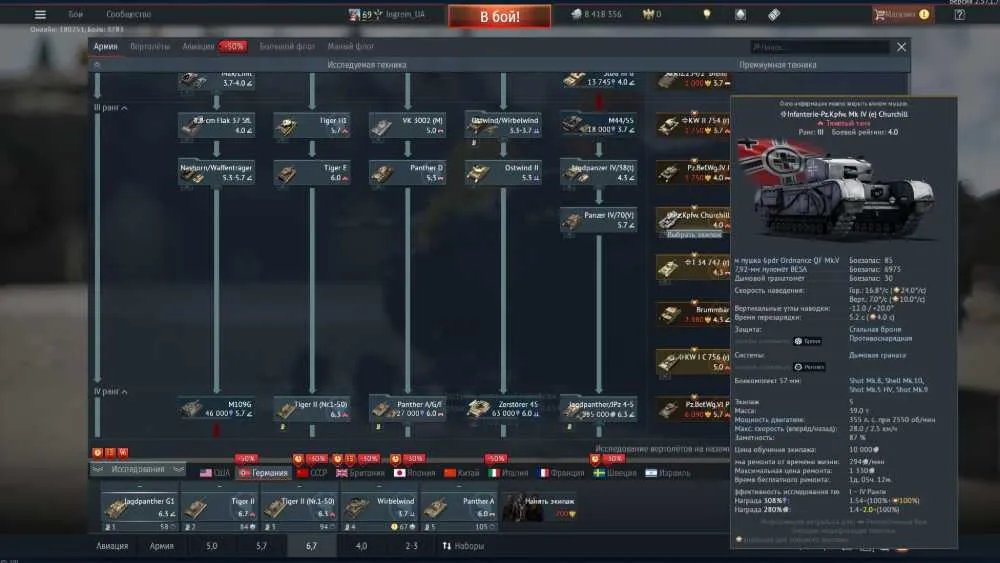
Task: Click the top-bar icon right of light bulb
Action: point(740,14)
